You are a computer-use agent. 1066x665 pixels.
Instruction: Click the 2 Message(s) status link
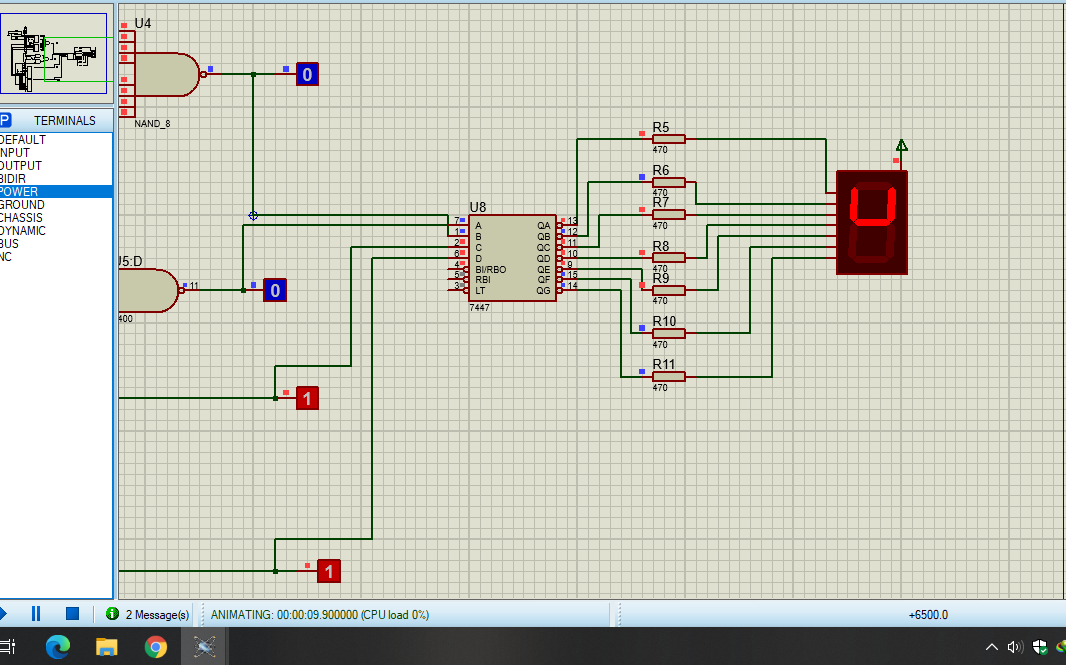(158, 614)
